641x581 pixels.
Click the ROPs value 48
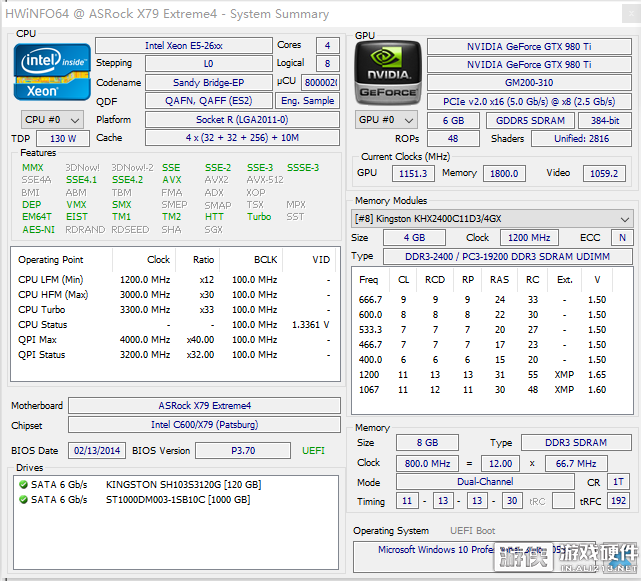(x=453, y=139)
